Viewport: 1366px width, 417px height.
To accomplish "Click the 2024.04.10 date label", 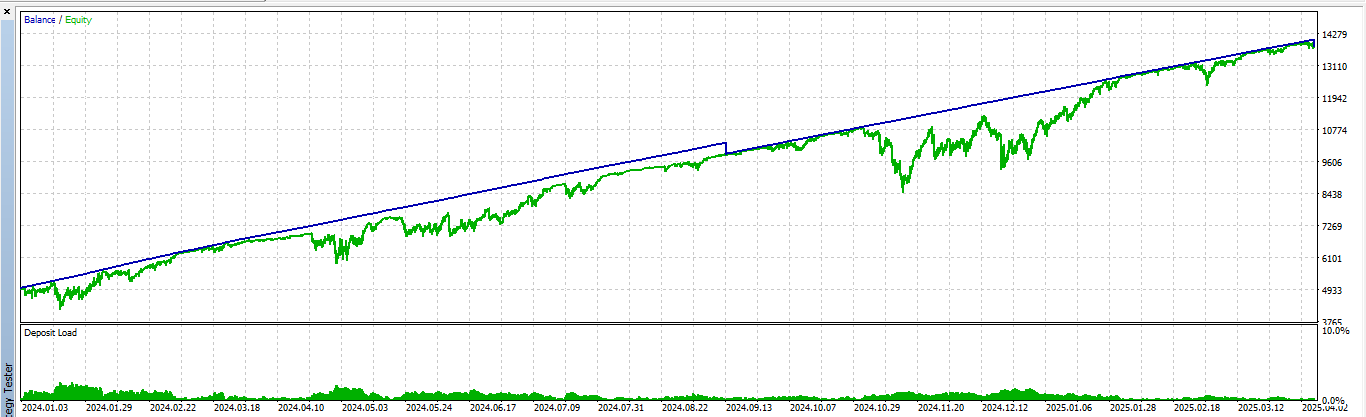I will pos(302,408).
